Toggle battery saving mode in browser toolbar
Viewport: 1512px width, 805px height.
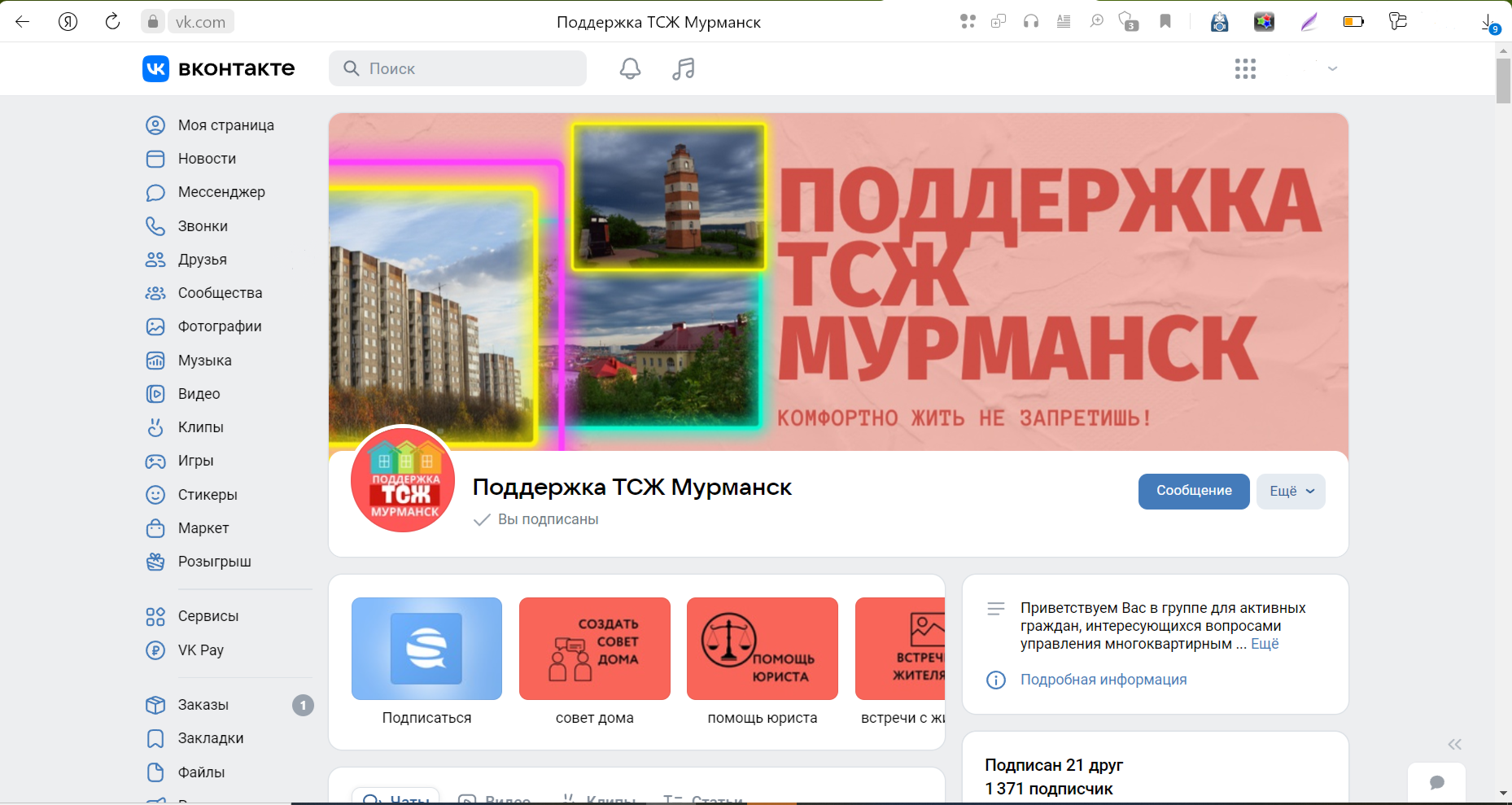(x=1353, y=22)
